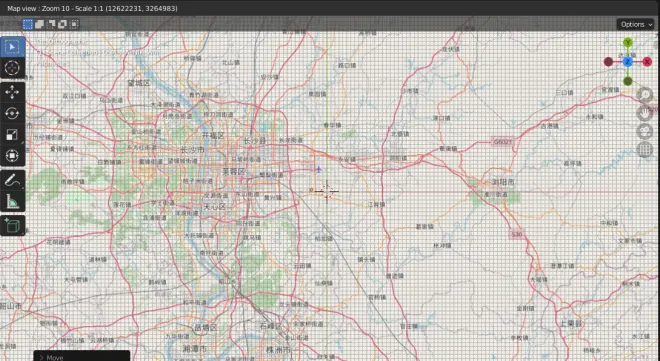Activate the 3D Cursor tool
Image resolution: width=660 pixels, height=361 pixels.
tap(12, 67)
